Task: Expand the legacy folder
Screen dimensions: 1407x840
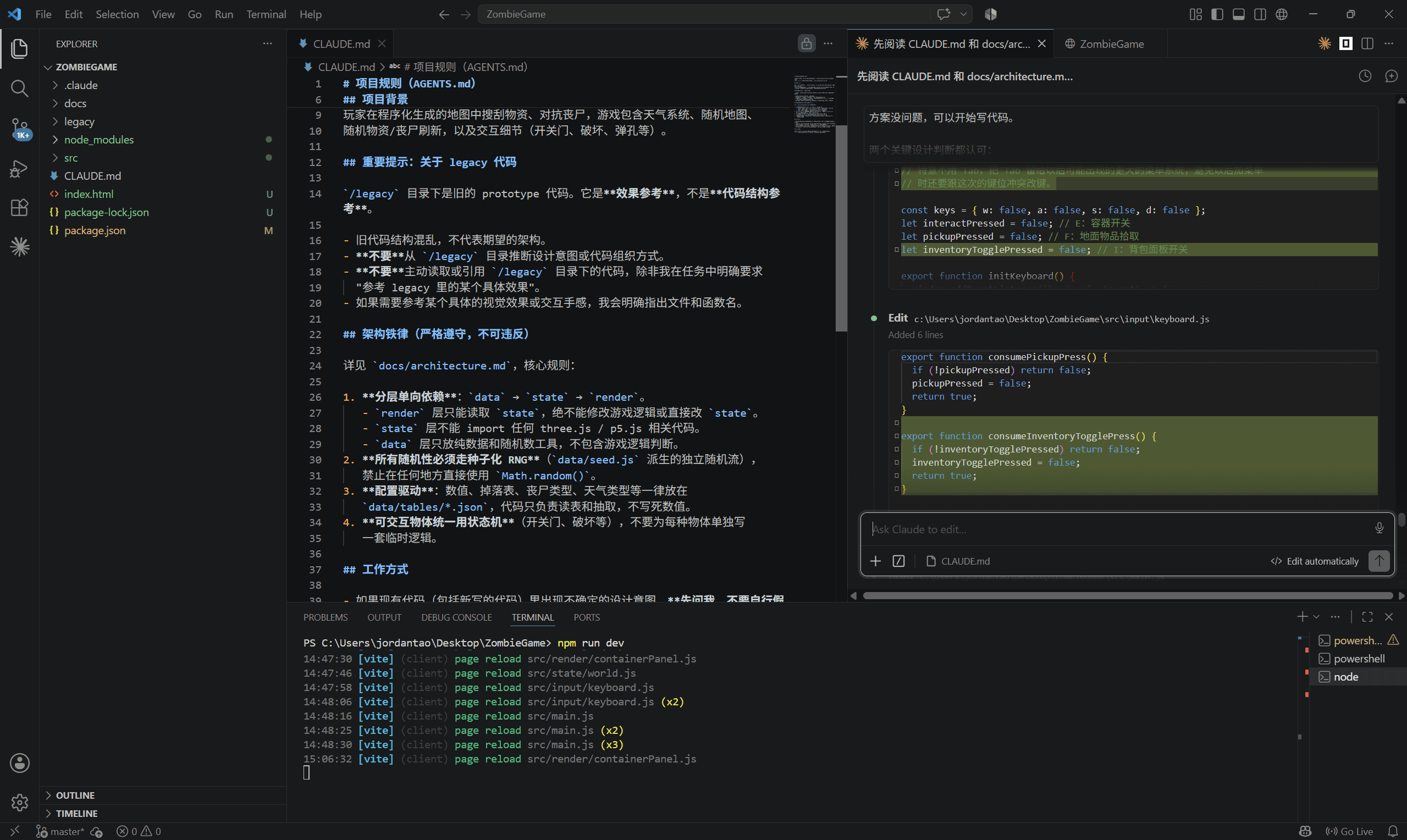Action: click(x=163, y=121)
